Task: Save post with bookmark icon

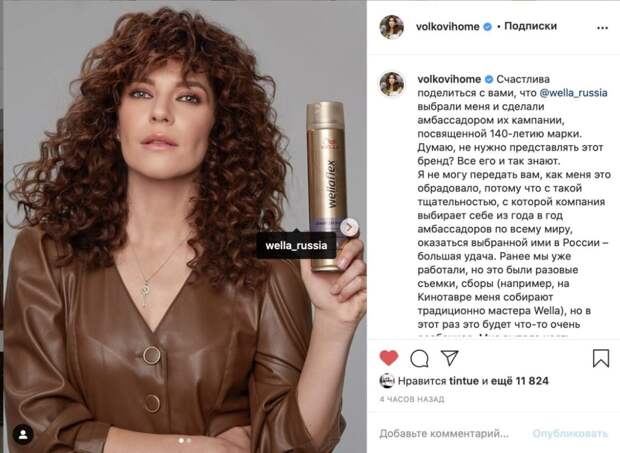Action: coord(601,358)
